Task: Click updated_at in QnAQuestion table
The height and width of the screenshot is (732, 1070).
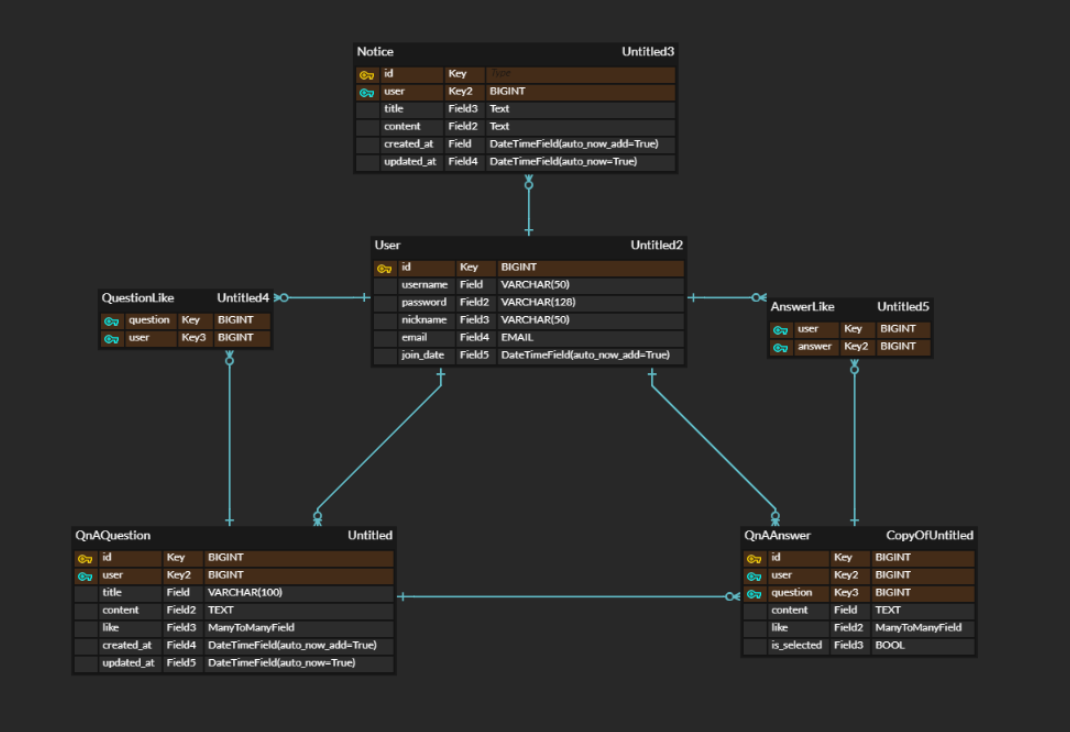Action: point(128,663)
